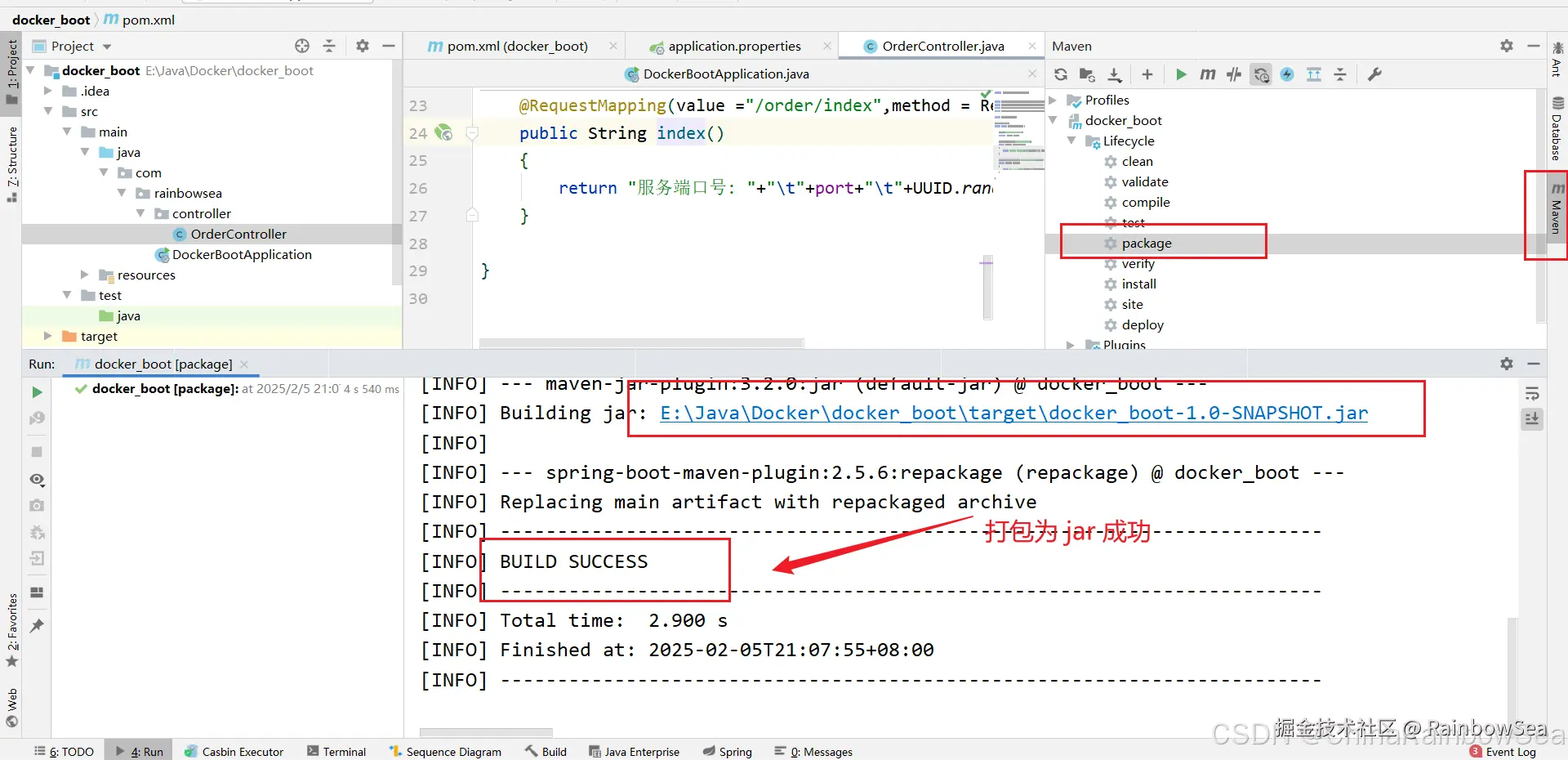Open Sequence Diagram tool window
The width and height of the screenshot is (1568, 760).
[x=445, y=751]
